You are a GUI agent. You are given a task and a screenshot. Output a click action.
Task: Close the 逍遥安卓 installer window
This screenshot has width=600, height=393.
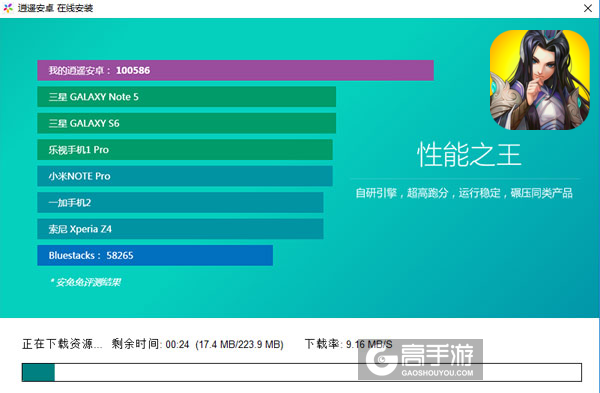pyautogui.click(x=588, y=8)
